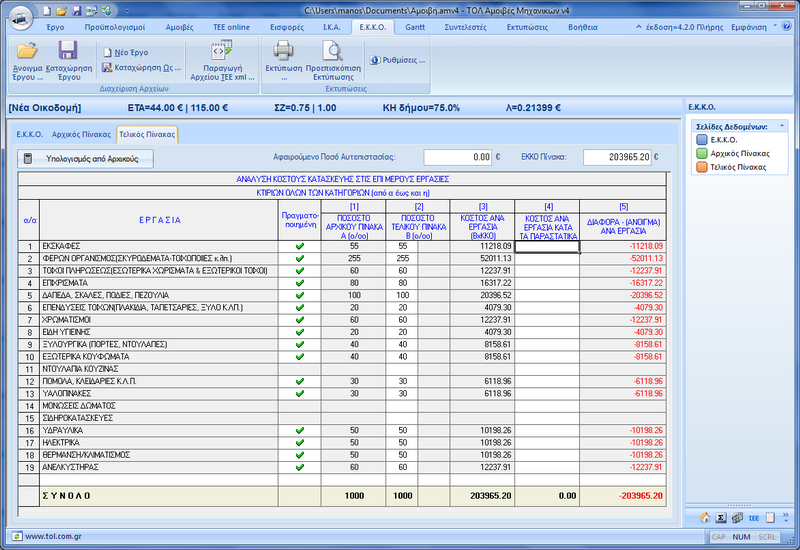Toggle the checkmark for ΕΚΣΚΑΦΕΣ row
Viewport: 800px width, 550px height.
point(300,246)
